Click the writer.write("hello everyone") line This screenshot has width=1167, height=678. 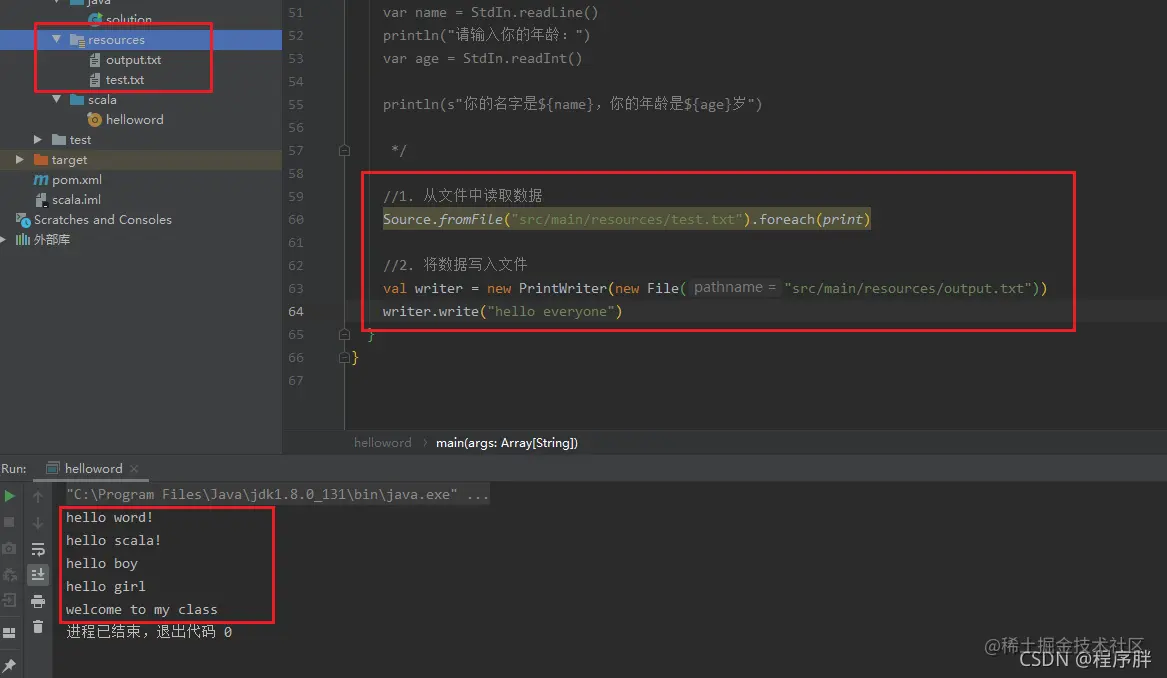tap(502, 311)
